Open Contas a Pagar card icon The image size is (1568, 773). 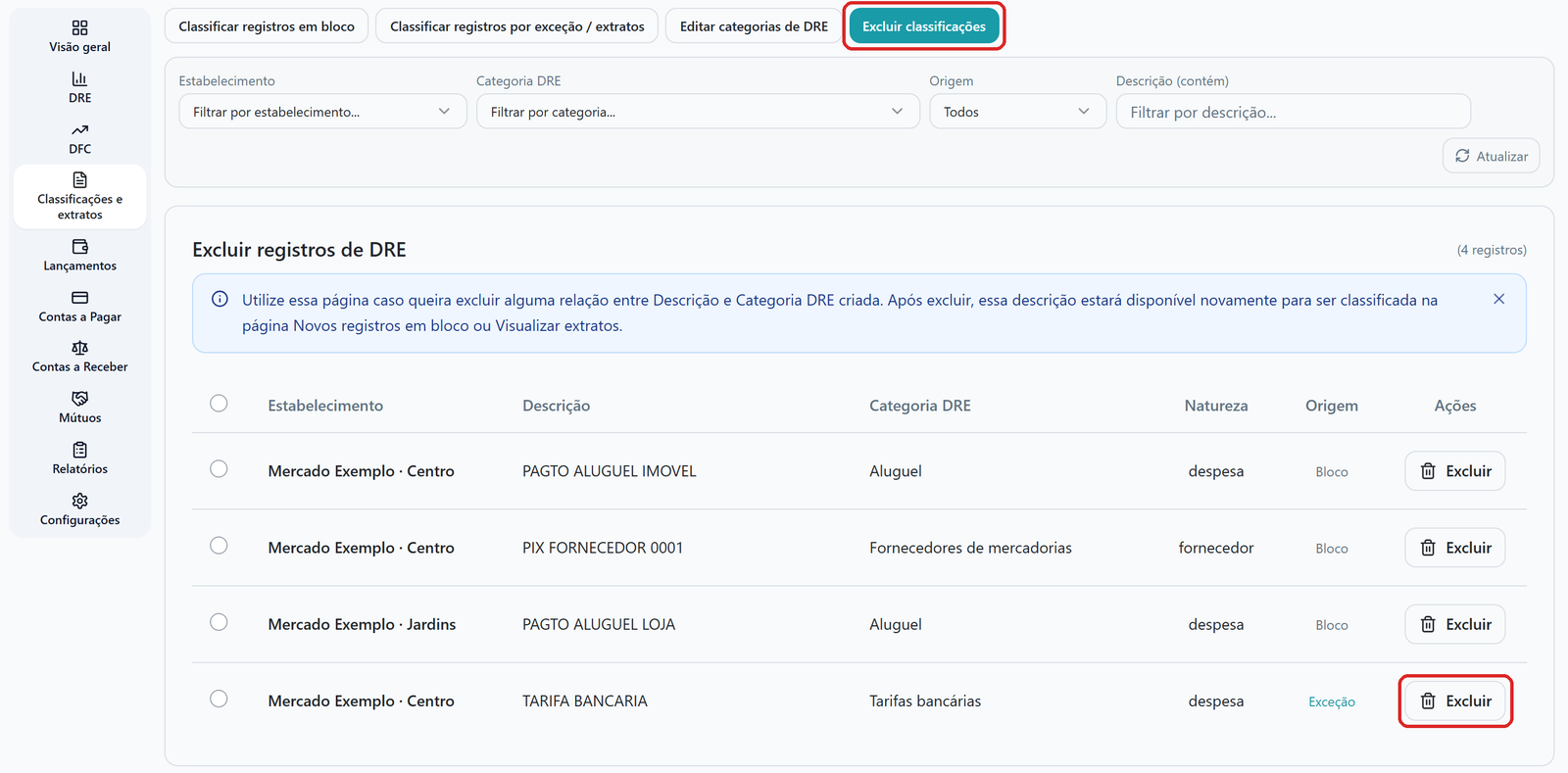tap(80, 297)
